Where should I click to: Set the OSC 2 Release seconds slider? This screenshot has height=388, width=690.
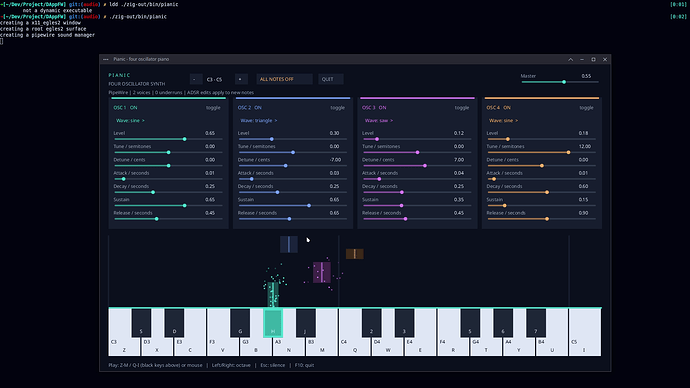tap(293, 219)
